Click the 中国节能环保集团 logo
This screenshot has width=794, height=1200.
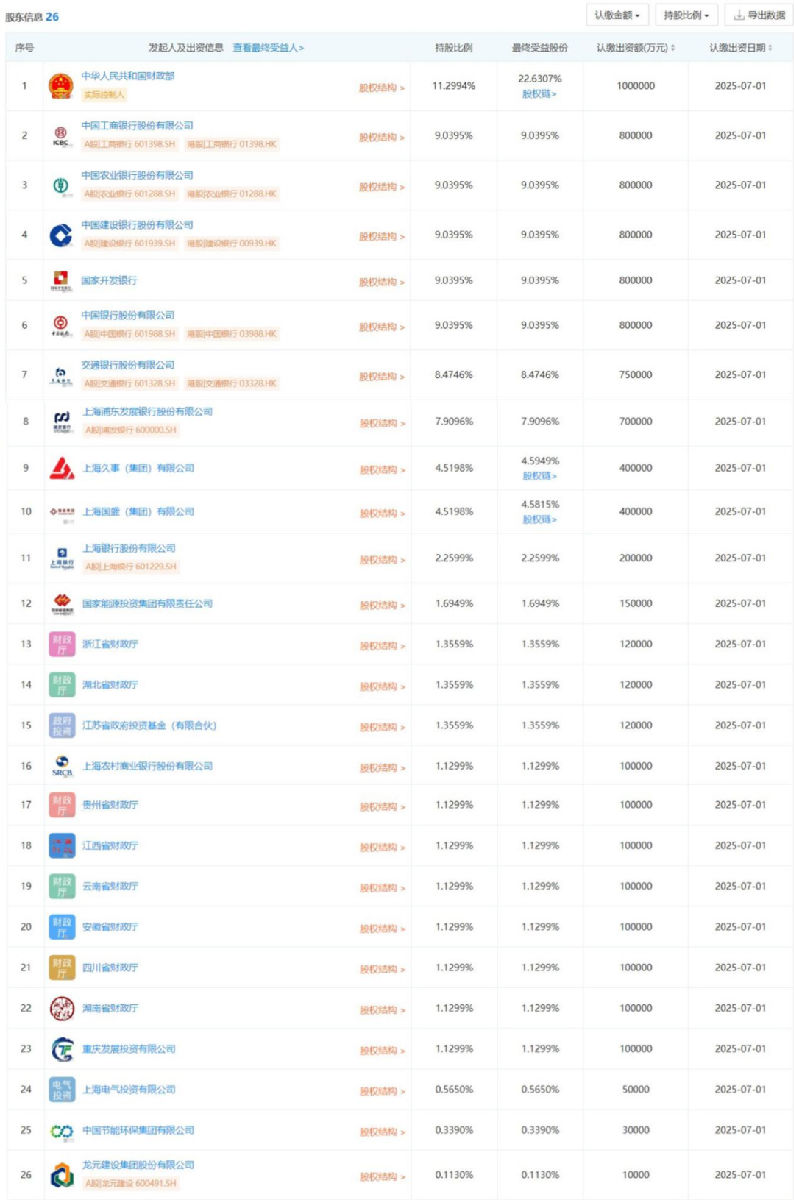pyautogui.click(x=62, y=1130)
